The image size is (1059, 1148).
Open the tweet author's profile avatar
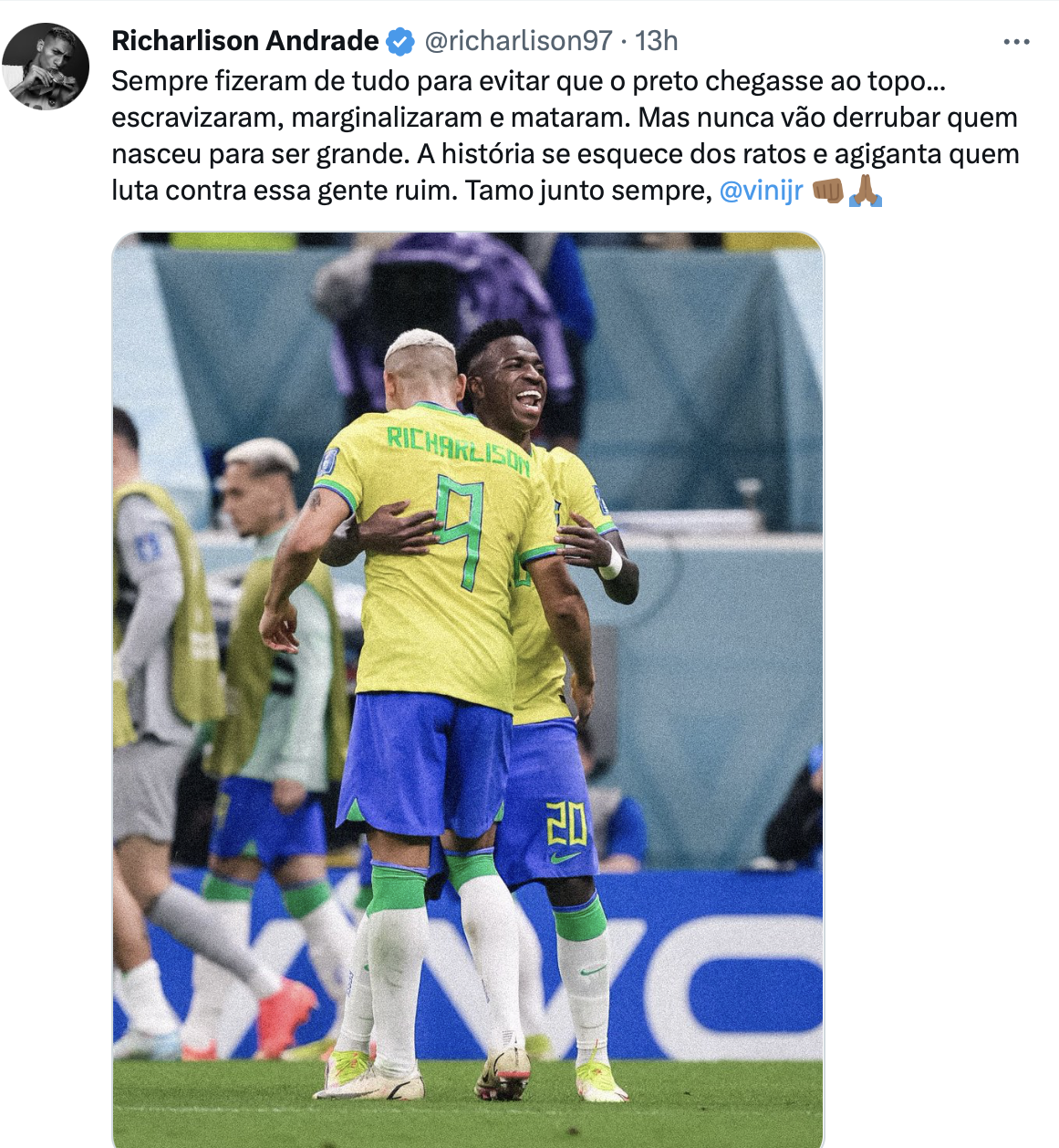pos(46,67)
